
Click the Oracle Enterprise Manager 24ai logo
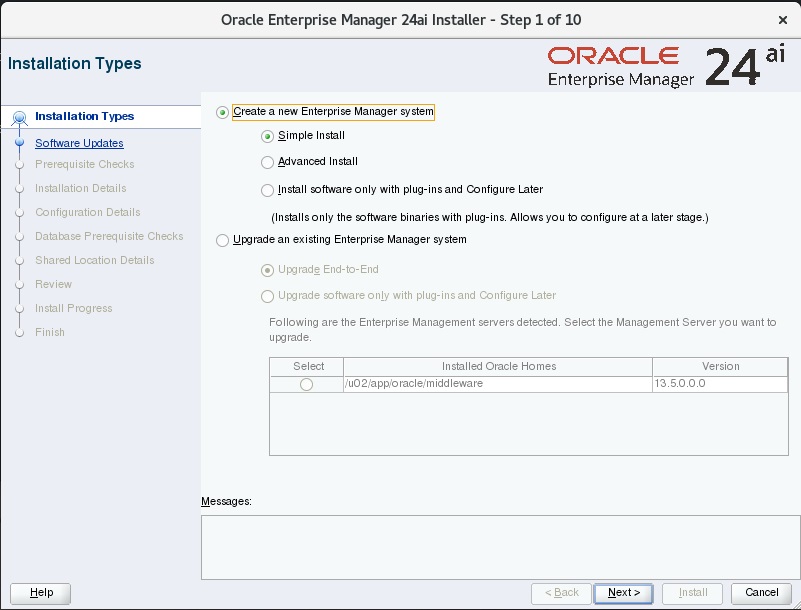666,66
